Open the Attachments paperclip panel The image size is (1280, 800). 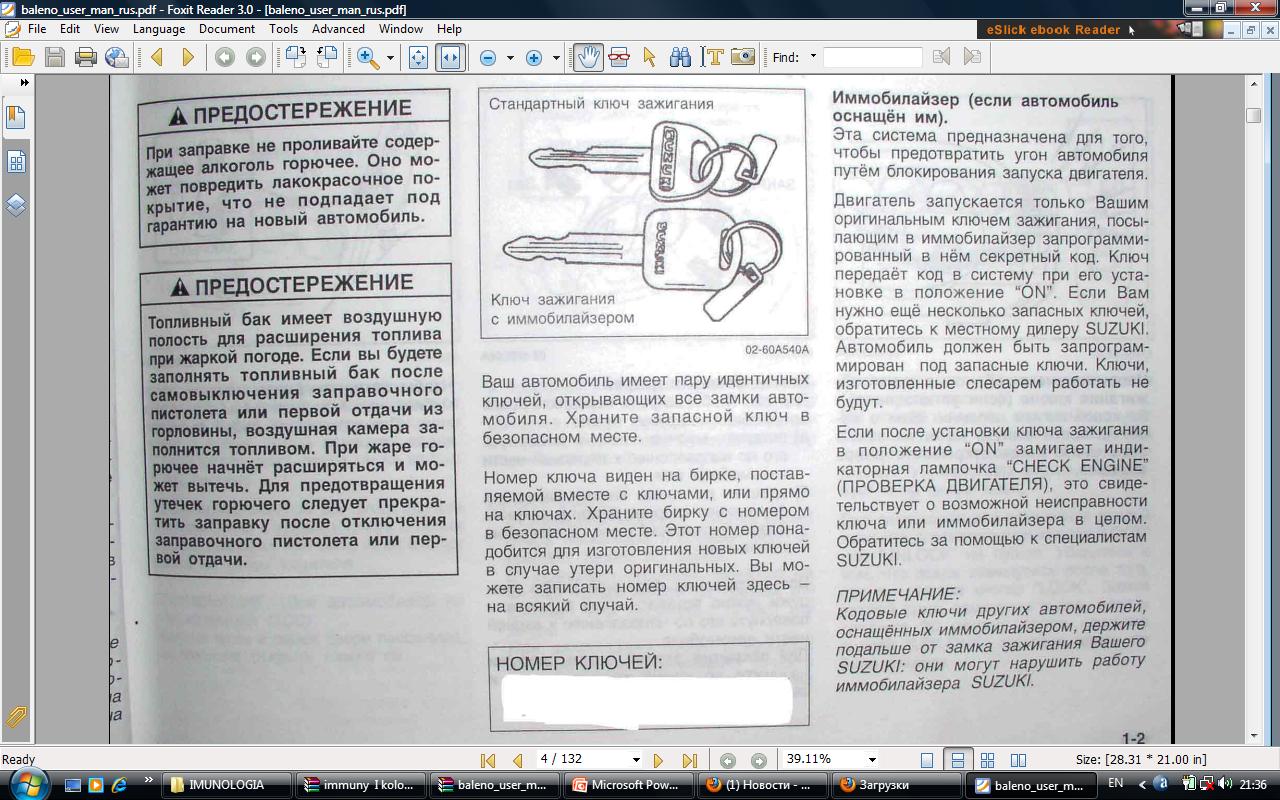click(x=16, y=716)
